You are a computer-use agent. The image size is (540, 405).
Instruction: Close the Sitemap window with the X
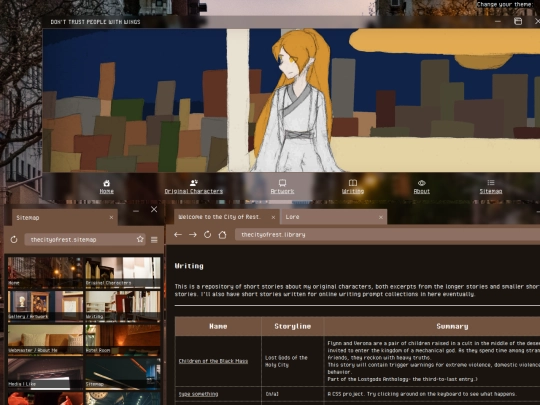click(154, 209)
